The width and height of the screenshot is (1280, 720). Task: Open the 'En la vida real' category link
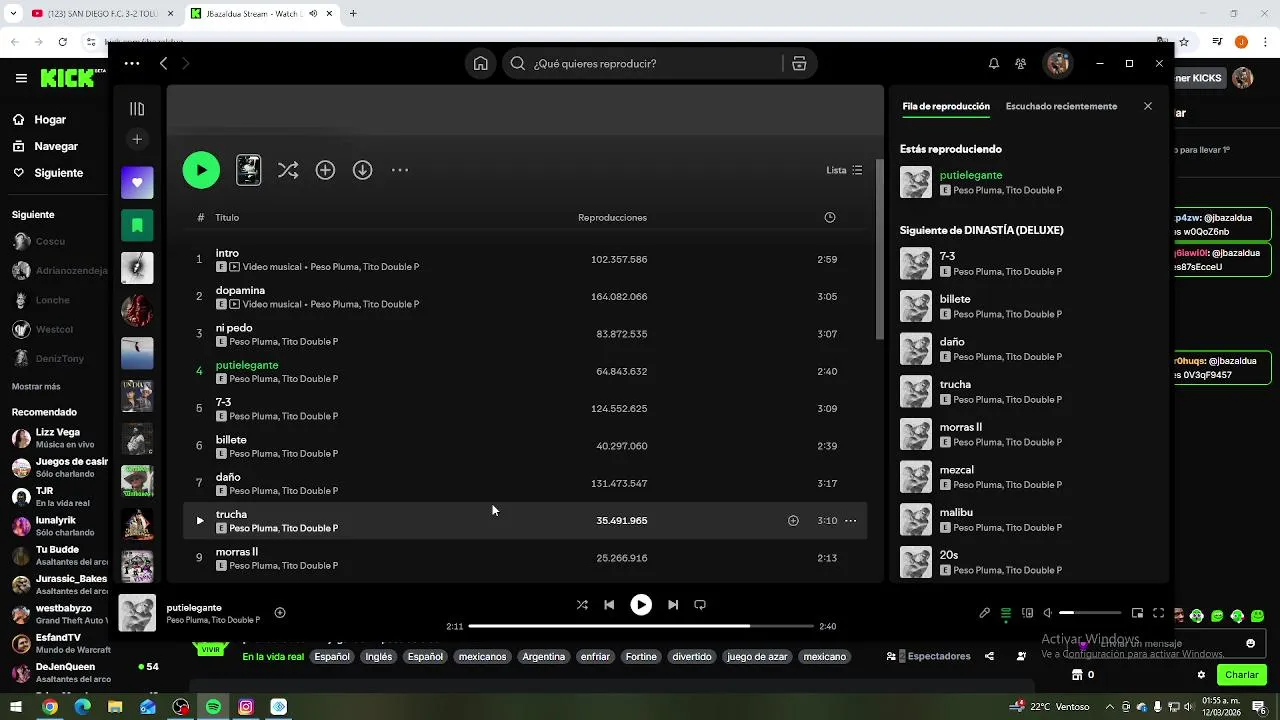[x=273, y=657]
